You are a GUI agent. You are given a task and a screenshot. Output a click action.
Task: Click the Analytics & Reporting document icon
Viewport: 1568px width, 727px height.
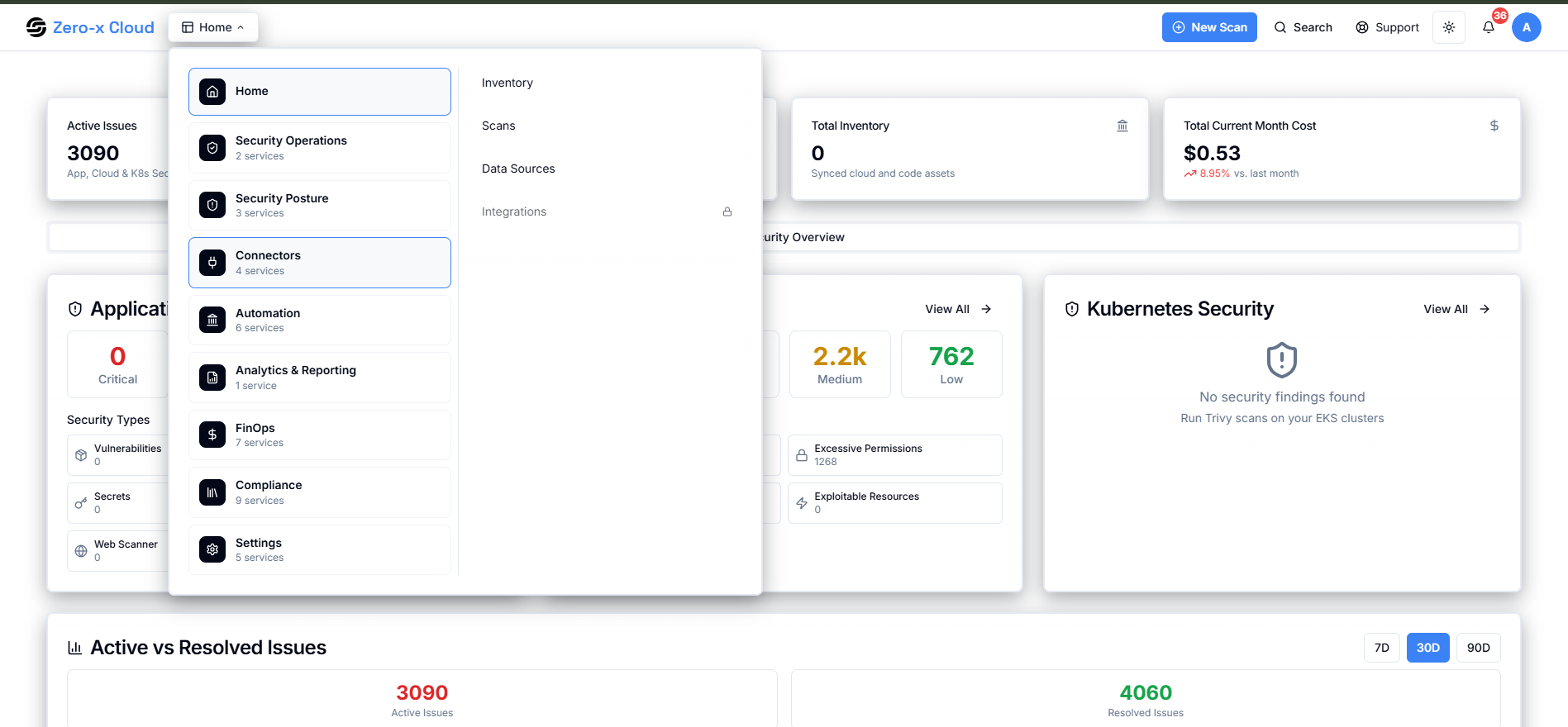(x=212, y=378)
